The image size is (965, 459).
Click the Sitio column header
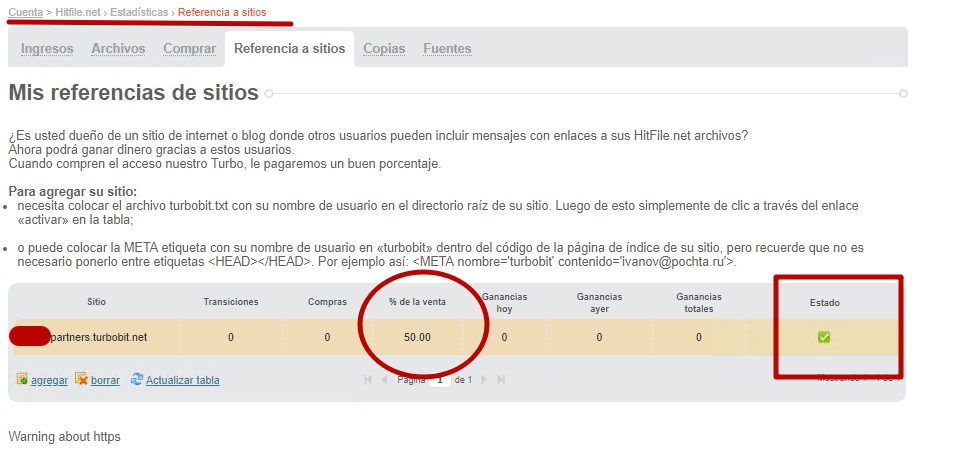coord(97,302)
